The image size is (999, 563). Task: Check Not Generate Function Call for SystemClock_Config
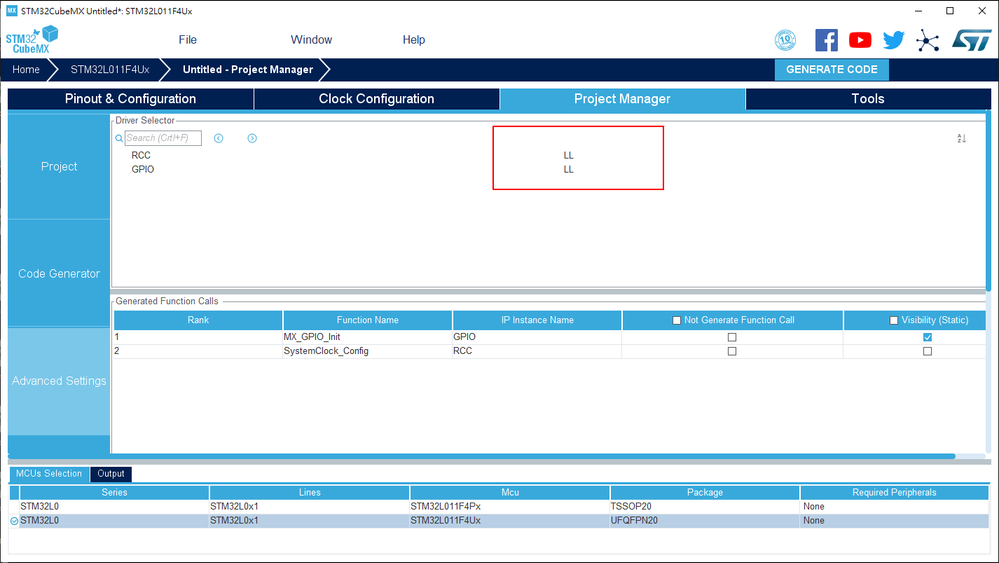(x=732, y=351)
